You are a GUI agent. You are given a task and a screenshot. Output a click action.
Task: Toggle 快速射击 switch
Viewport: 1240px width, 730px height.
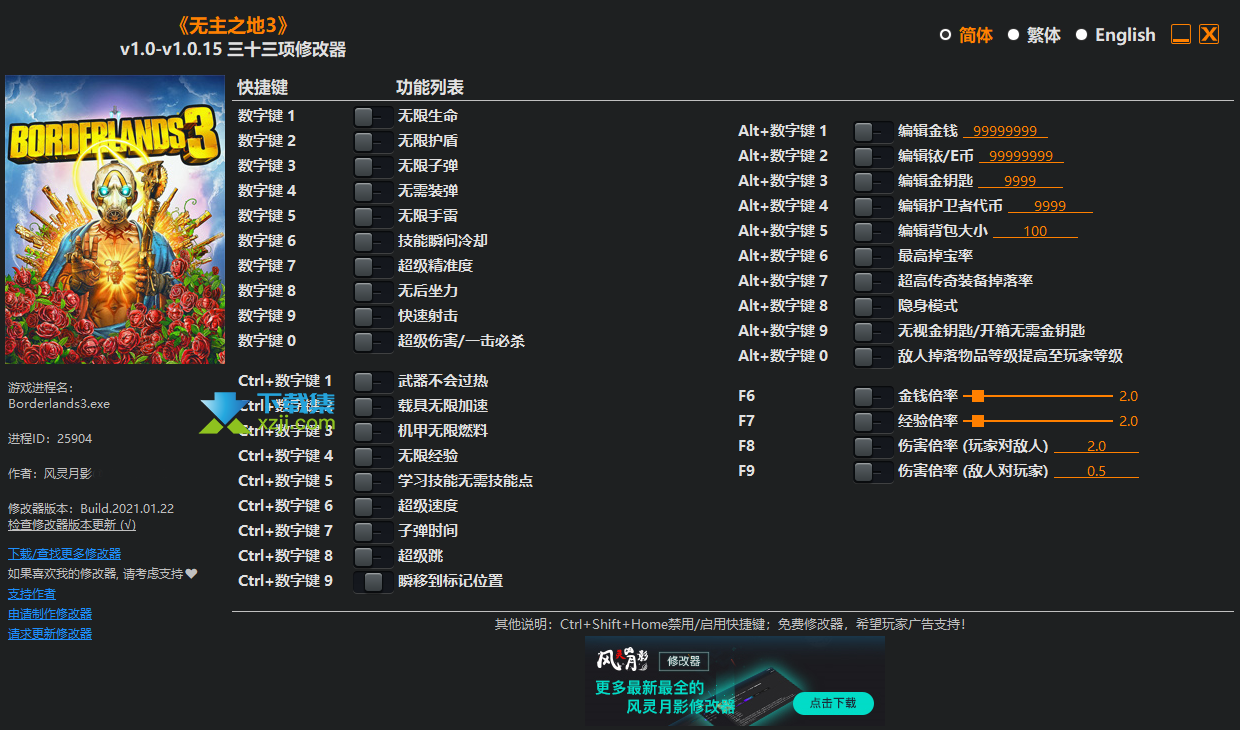[373, 316]
